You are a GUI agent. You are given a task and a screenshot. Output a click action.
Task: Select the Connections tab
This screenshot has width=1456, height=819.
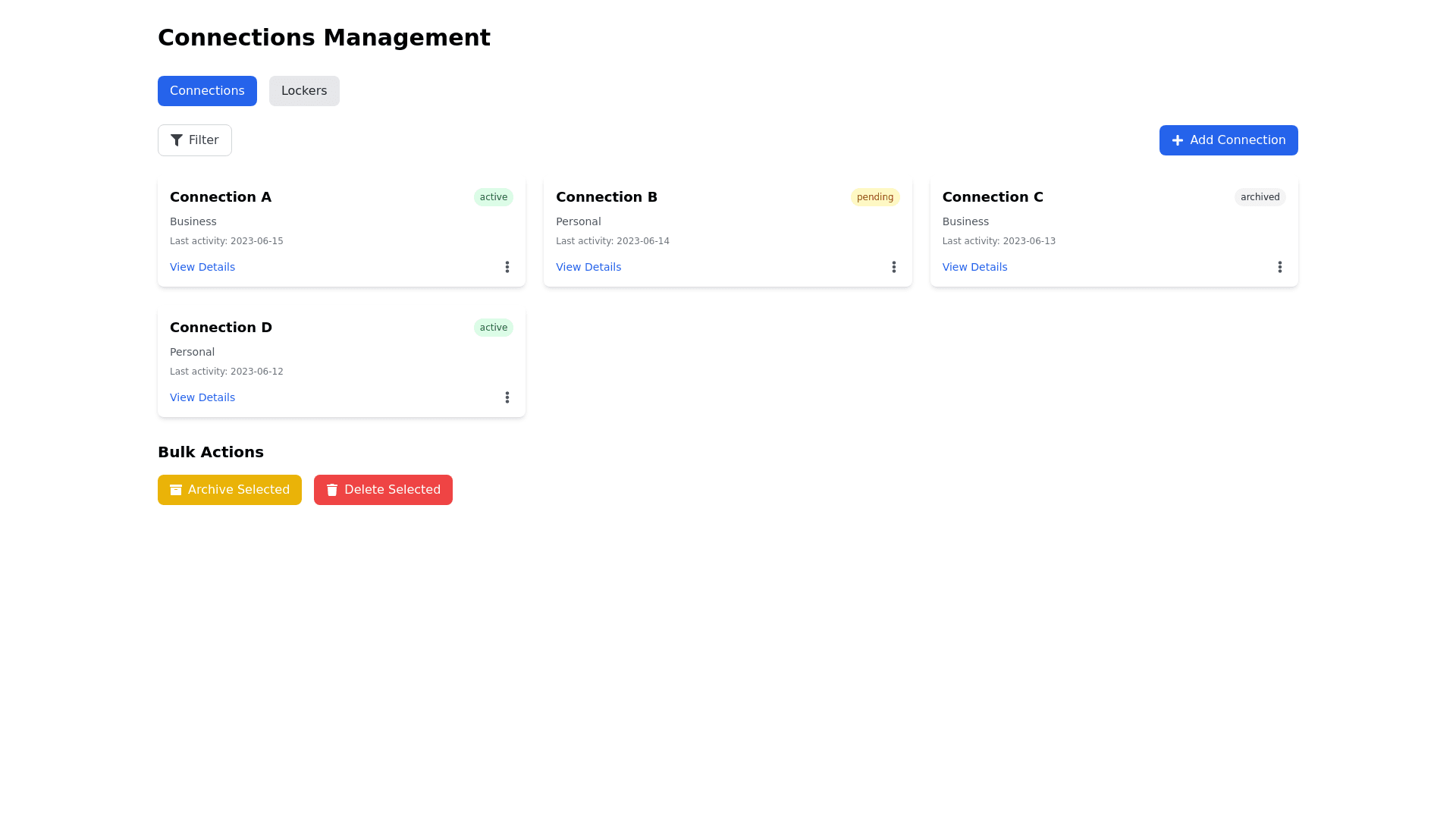[x=207, y=91]
